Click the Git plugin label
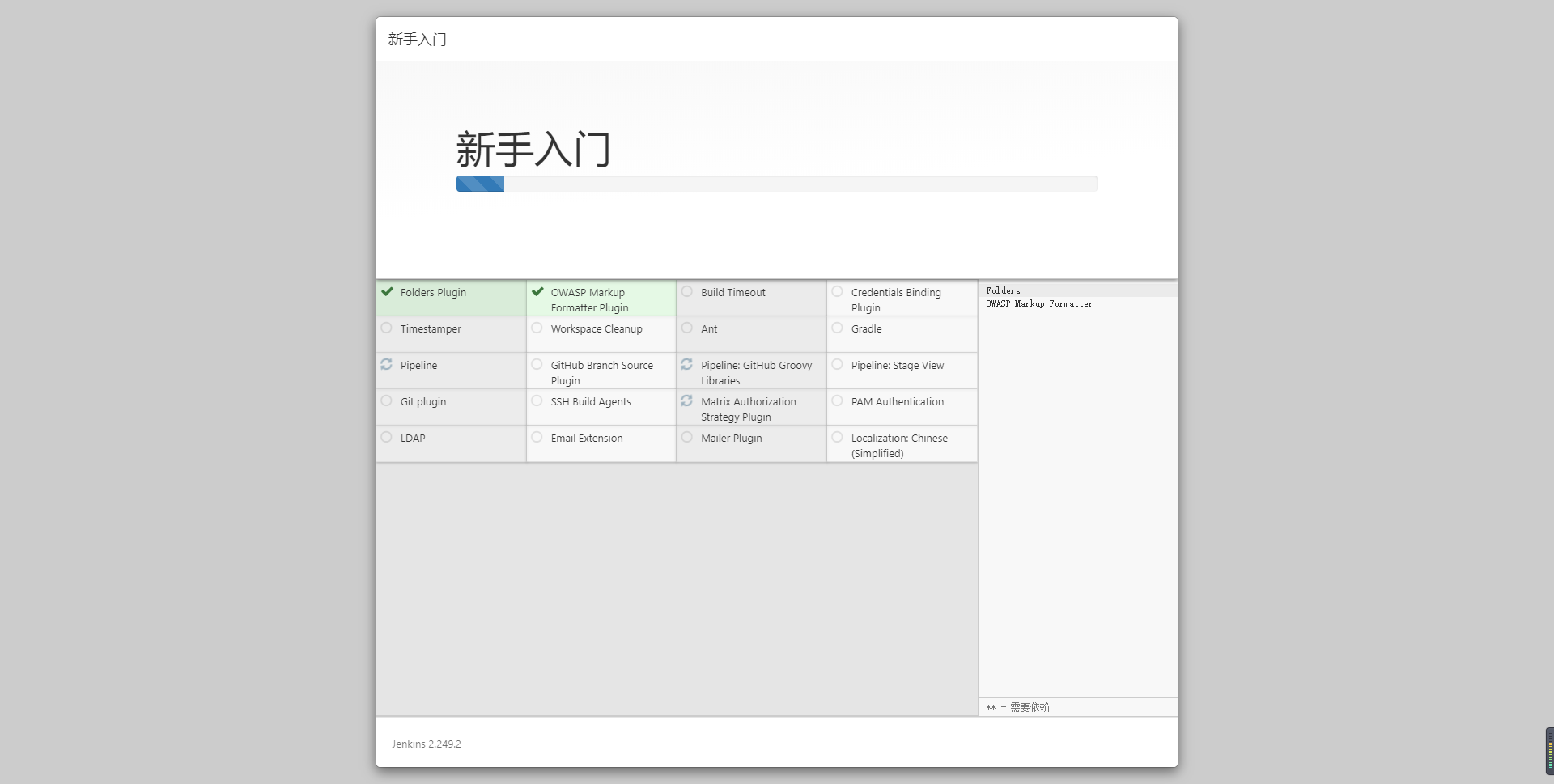The image size is (1554, 784). coord(423,401)
